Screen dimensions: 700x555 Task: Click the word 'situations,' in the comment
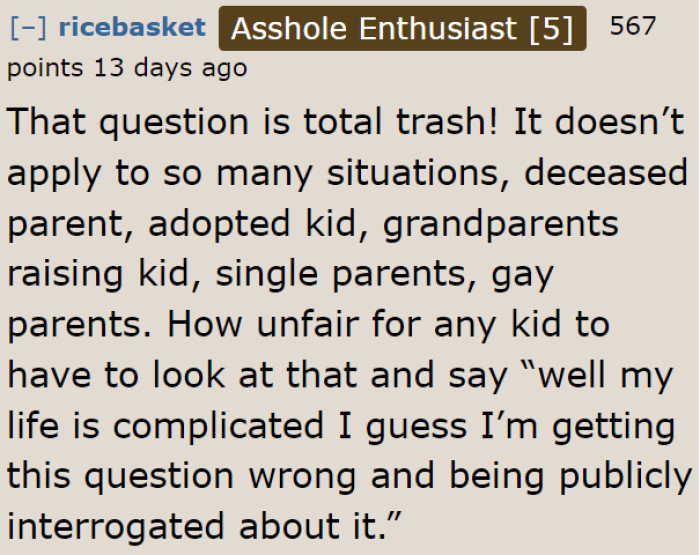[x=418, y=173]
